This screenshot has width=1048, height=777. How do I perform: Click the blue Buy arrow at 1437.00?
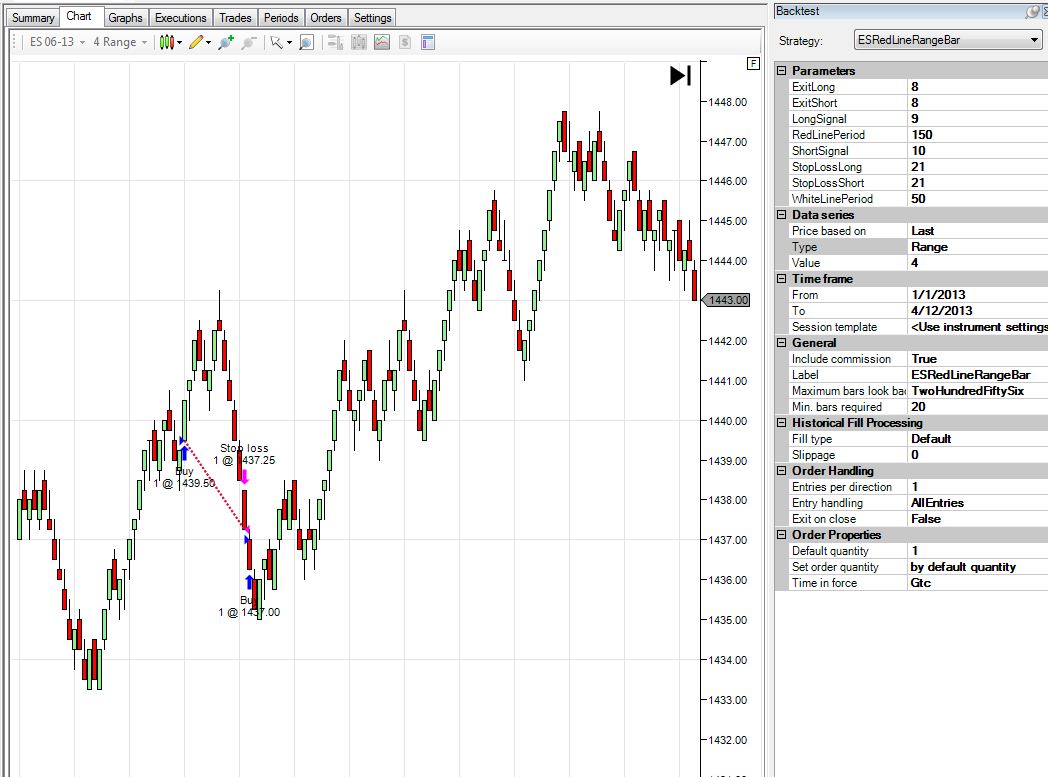click(249, 582)
